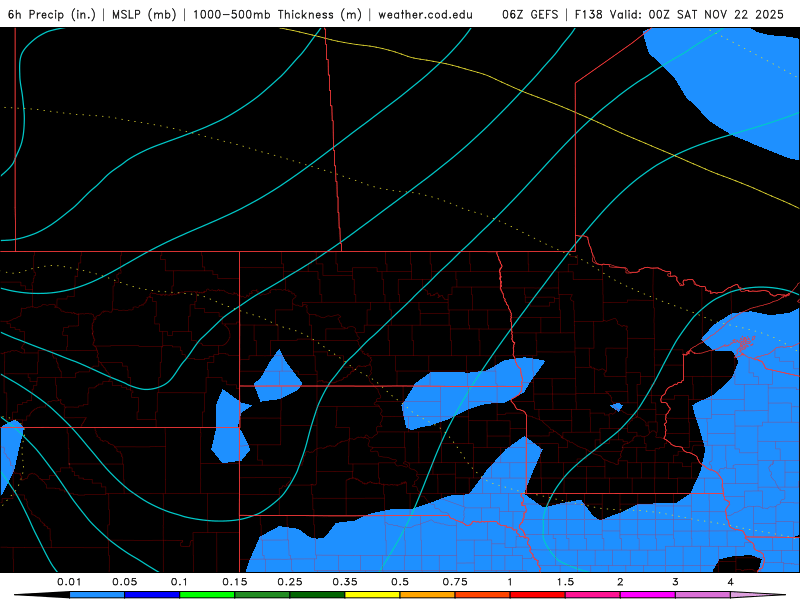Click the weather.cod.edu text
Viewport: 800px width, 600px height.
coord(426,14)
